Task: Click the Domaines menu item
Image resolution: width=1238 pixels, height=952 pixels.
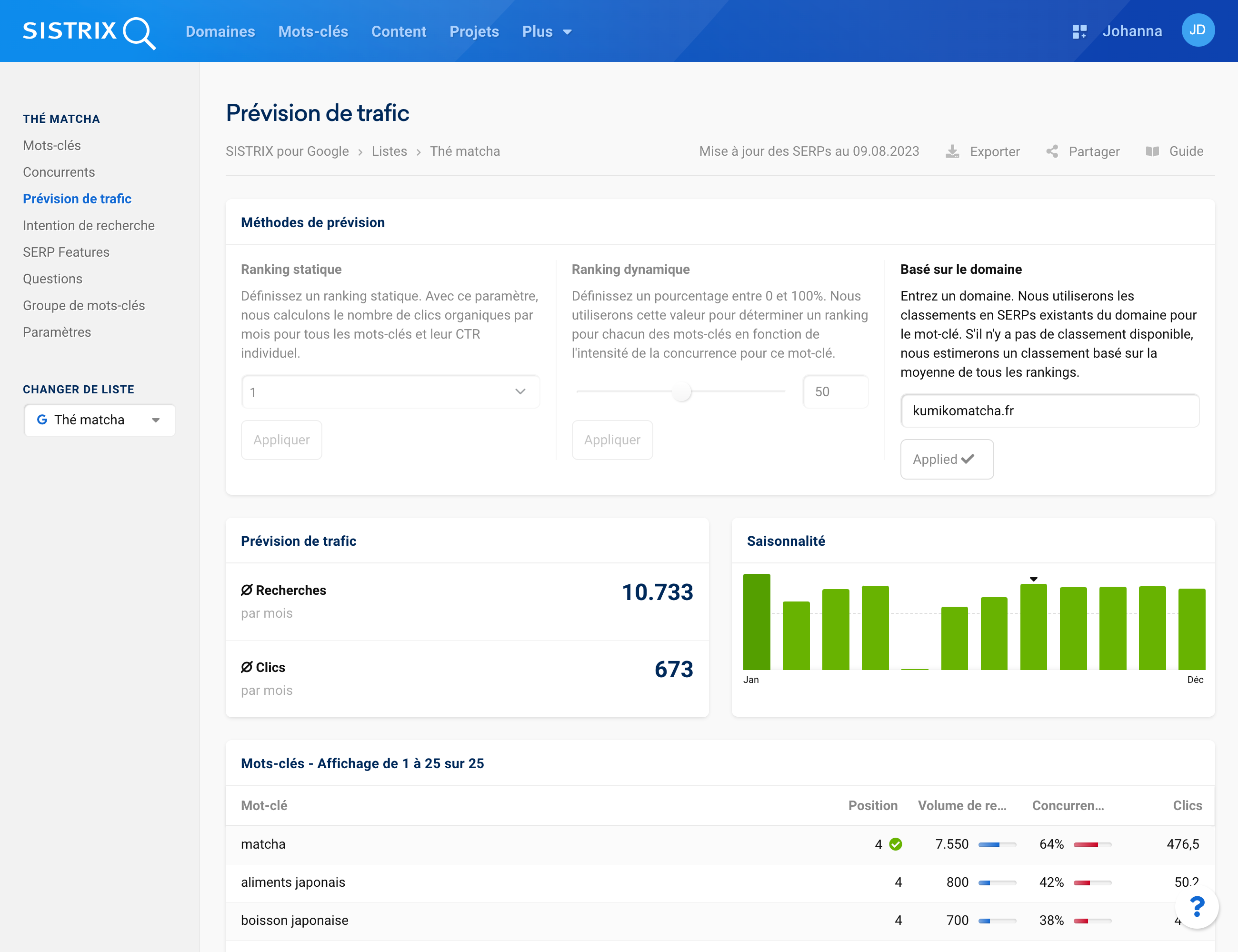Action: (222, 31)
